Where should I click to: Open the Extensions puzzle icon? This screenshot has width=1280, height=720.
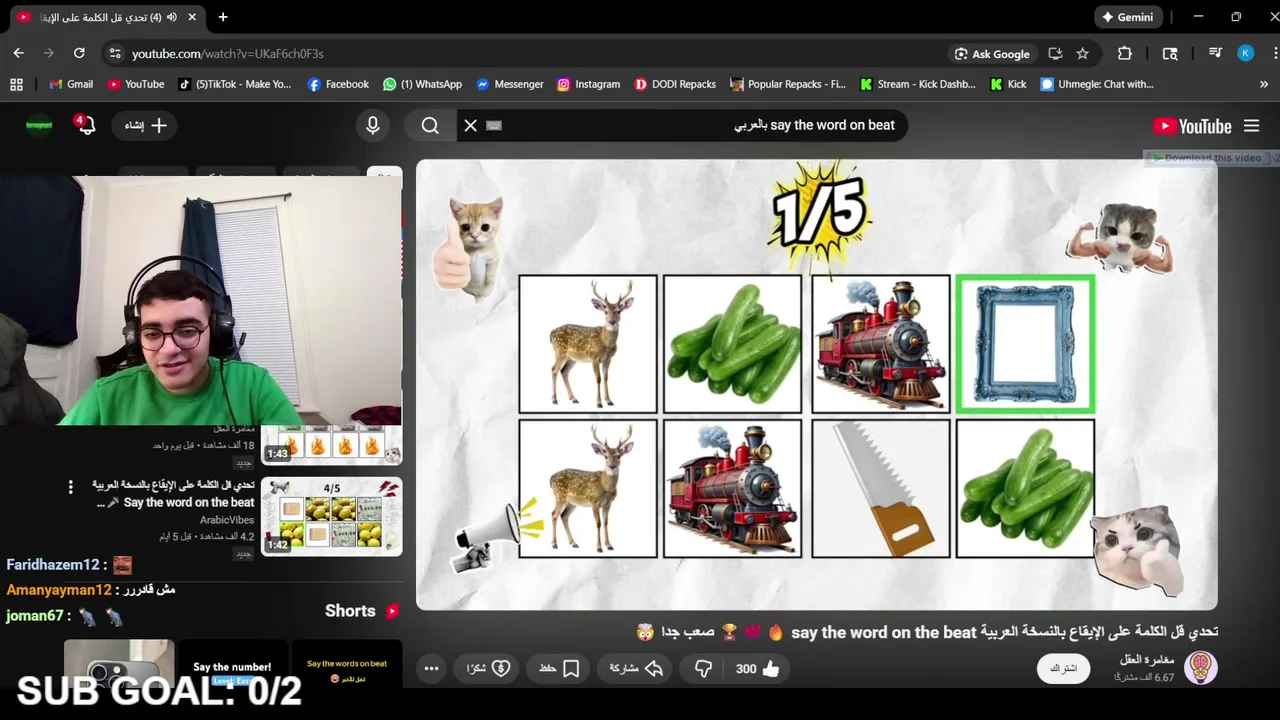pos(1125,53)
